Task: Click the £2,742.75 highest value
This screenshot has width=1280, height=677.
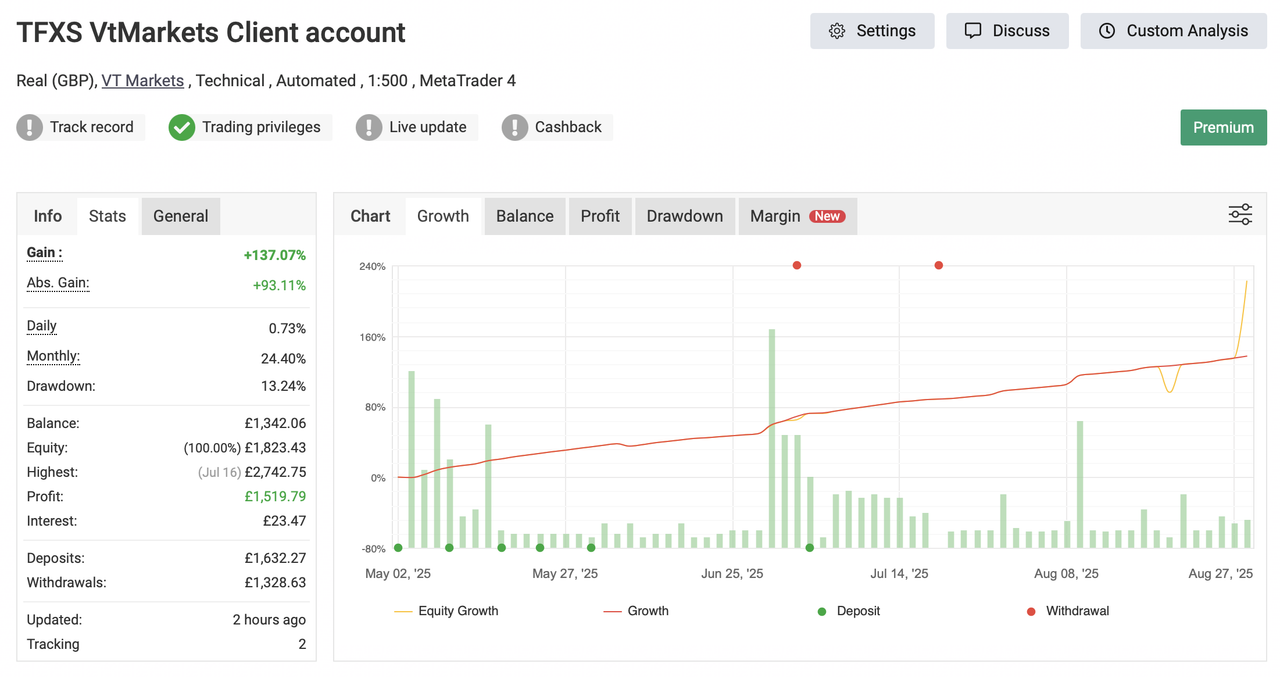Action: pyautogui.click(x=275, y=472)
